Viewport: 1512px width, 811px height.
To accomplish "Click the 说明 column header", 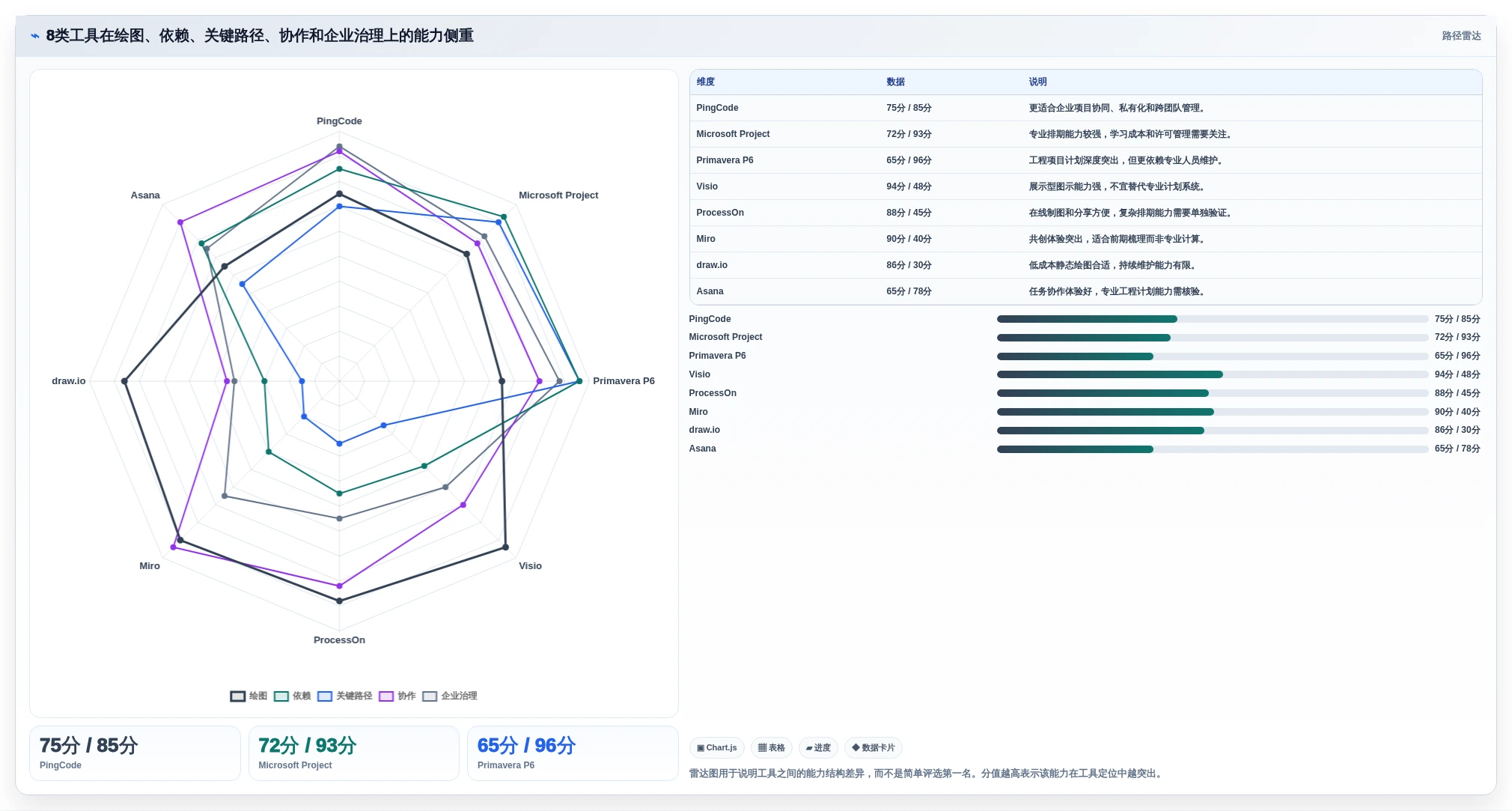I will (1037, 82).
